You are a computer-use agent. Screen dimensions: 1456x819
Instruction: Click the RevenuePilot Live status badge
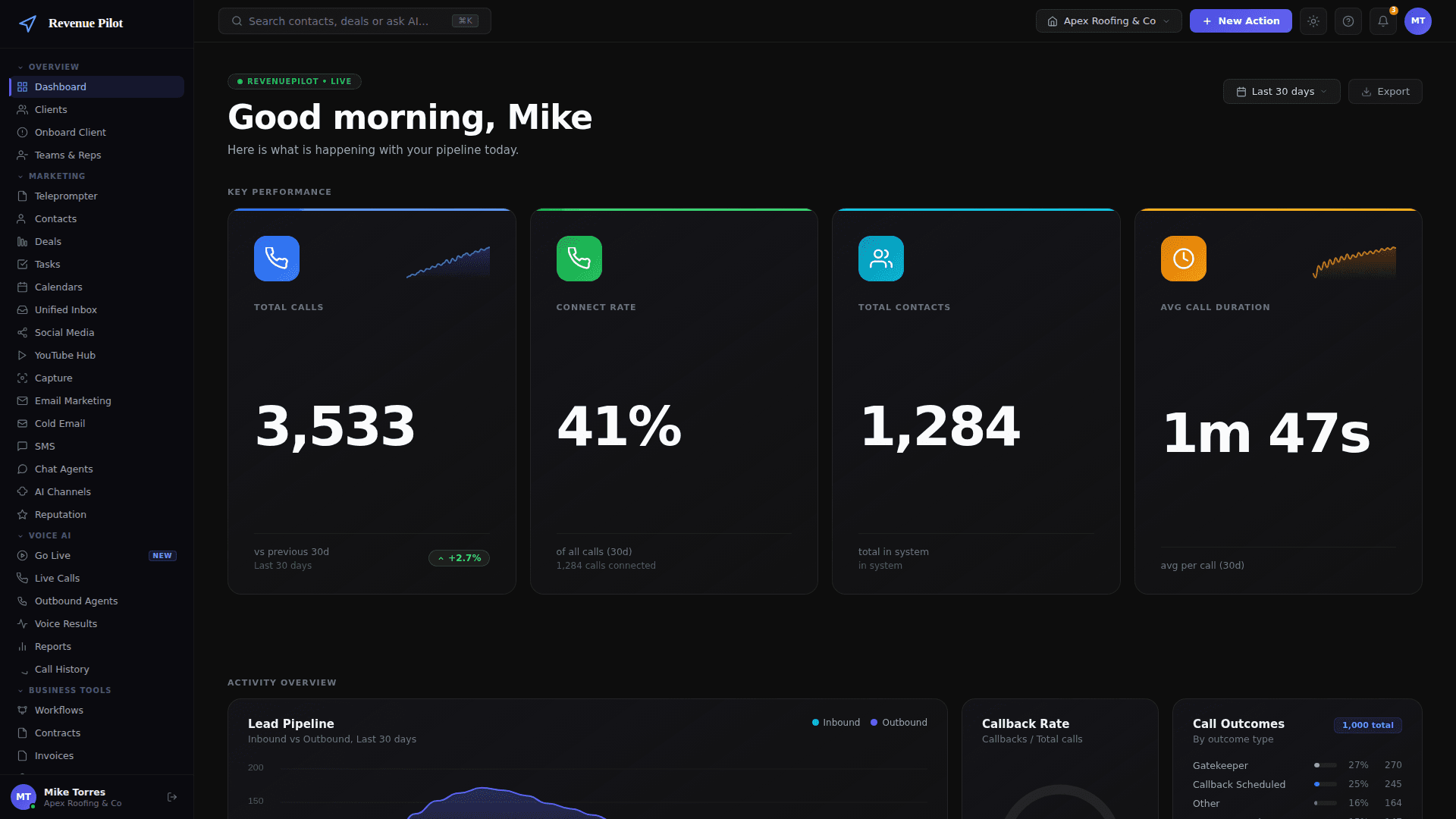(x=294, y=81)
